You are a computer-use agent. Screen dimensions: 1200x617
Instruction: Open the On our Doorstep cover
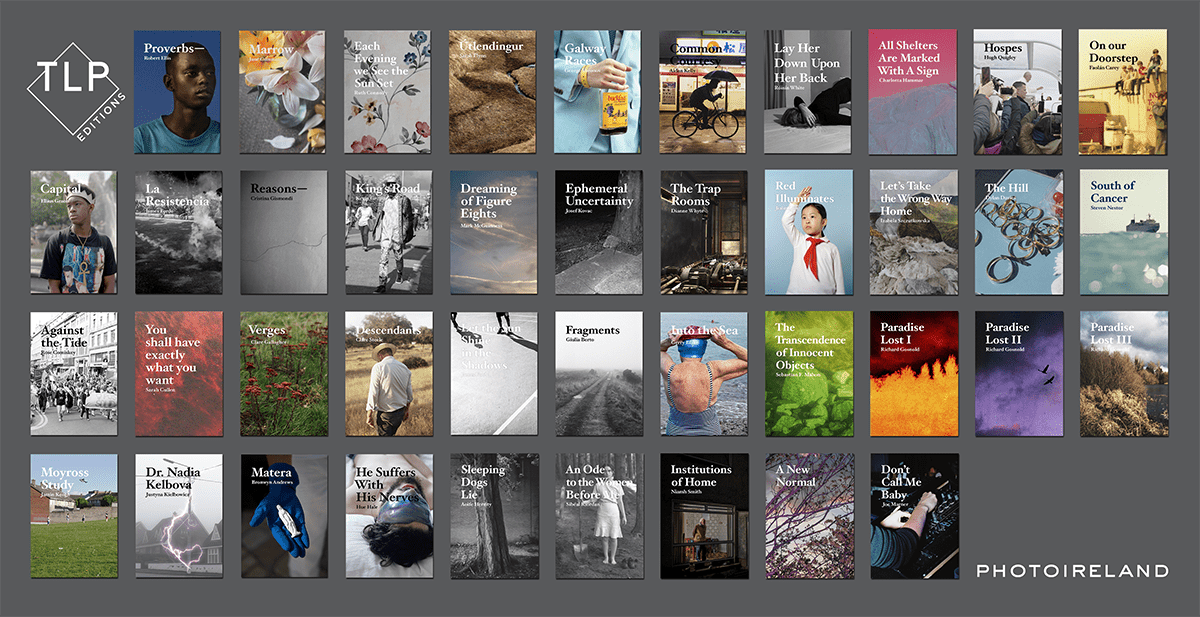1123,91
